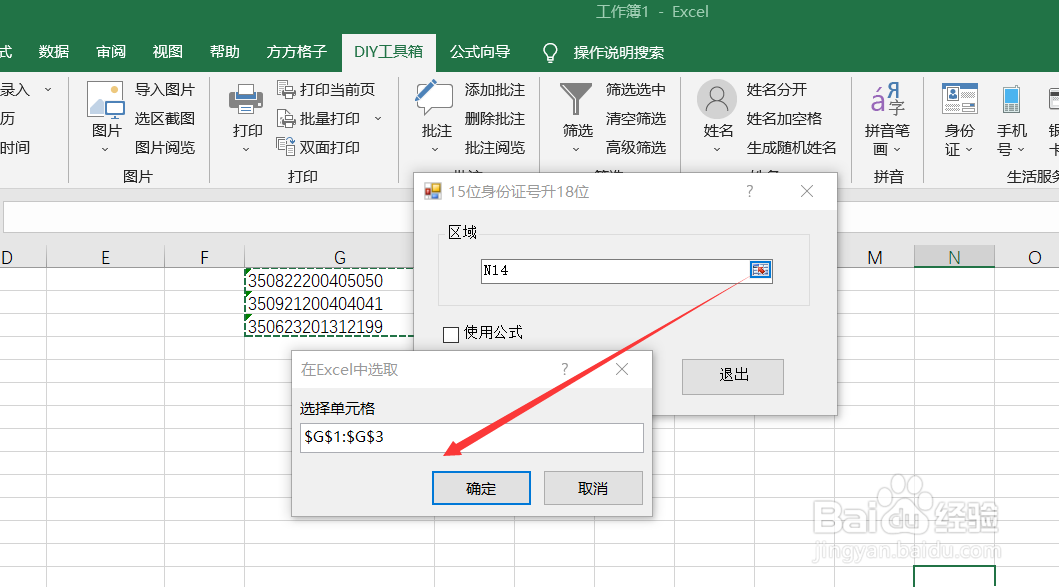Expand the 录入 dropdown arrow
The width and height of the screenshot is (1059, 587).
pyautogui.click(x=48, y=89)
